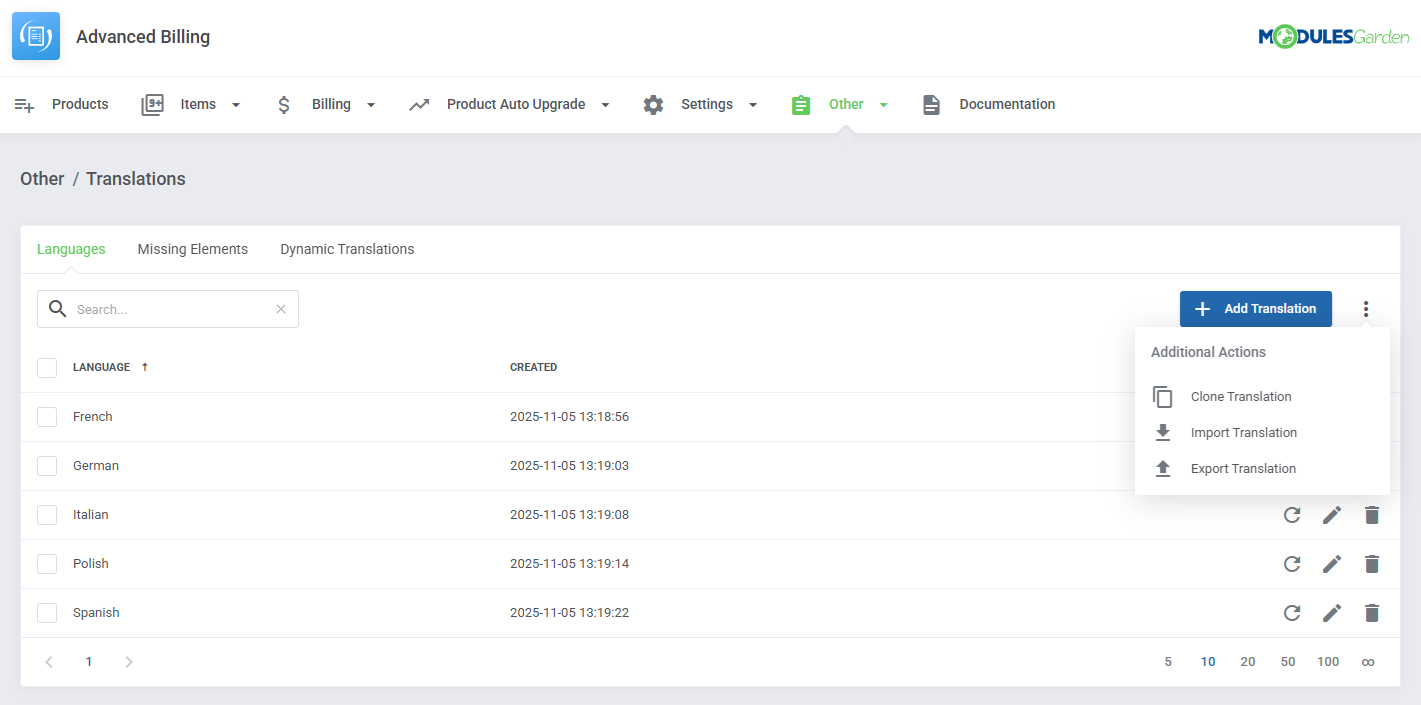Switch to the Missing Elements tab
The height and width of the screenshot is (705, 1421).
pyautogui.click(x=192, y=248)
